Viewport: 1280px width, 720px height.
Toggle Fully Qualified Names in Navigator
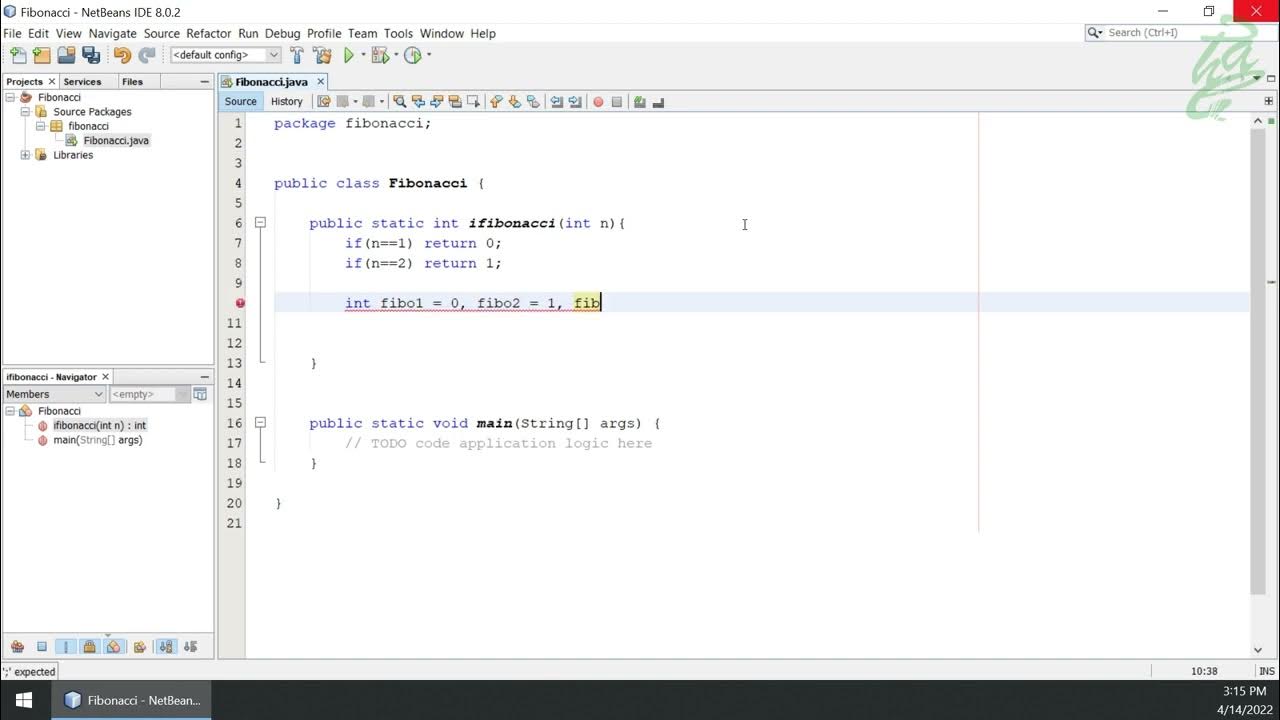tap(139, 647)
